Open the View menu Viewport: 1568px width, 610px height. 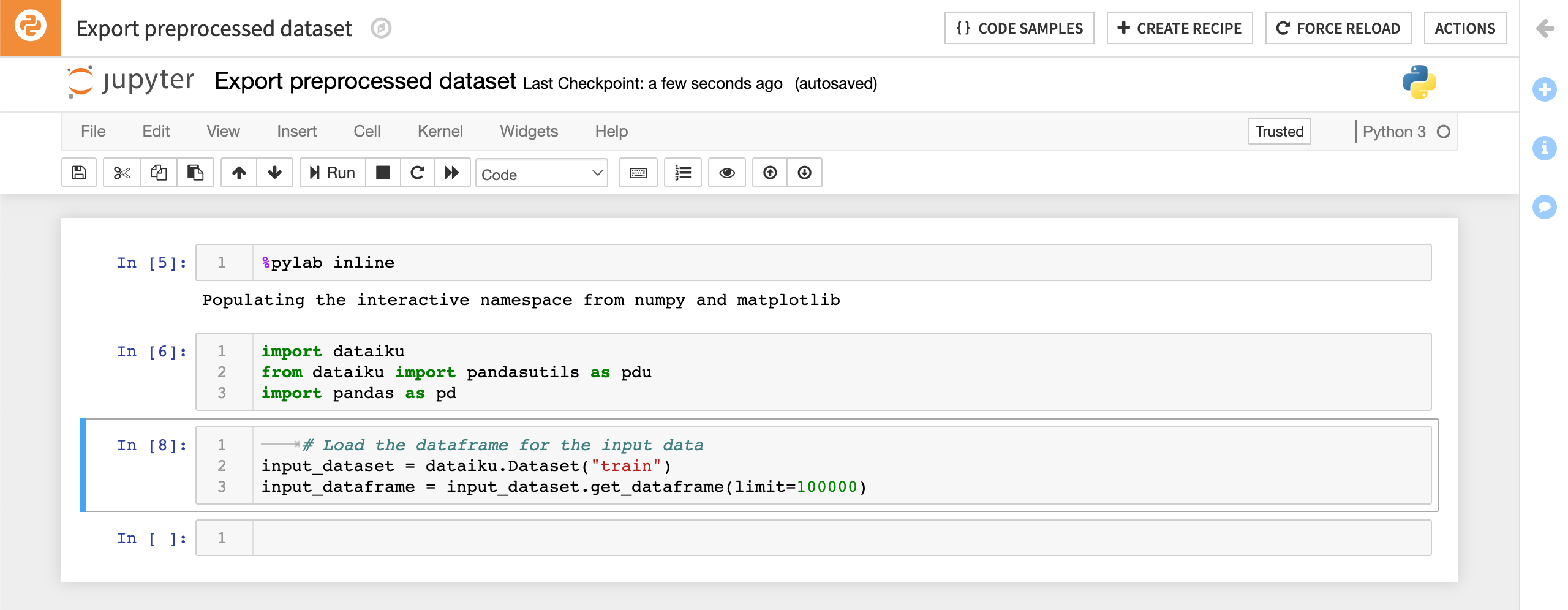[223, 131]
